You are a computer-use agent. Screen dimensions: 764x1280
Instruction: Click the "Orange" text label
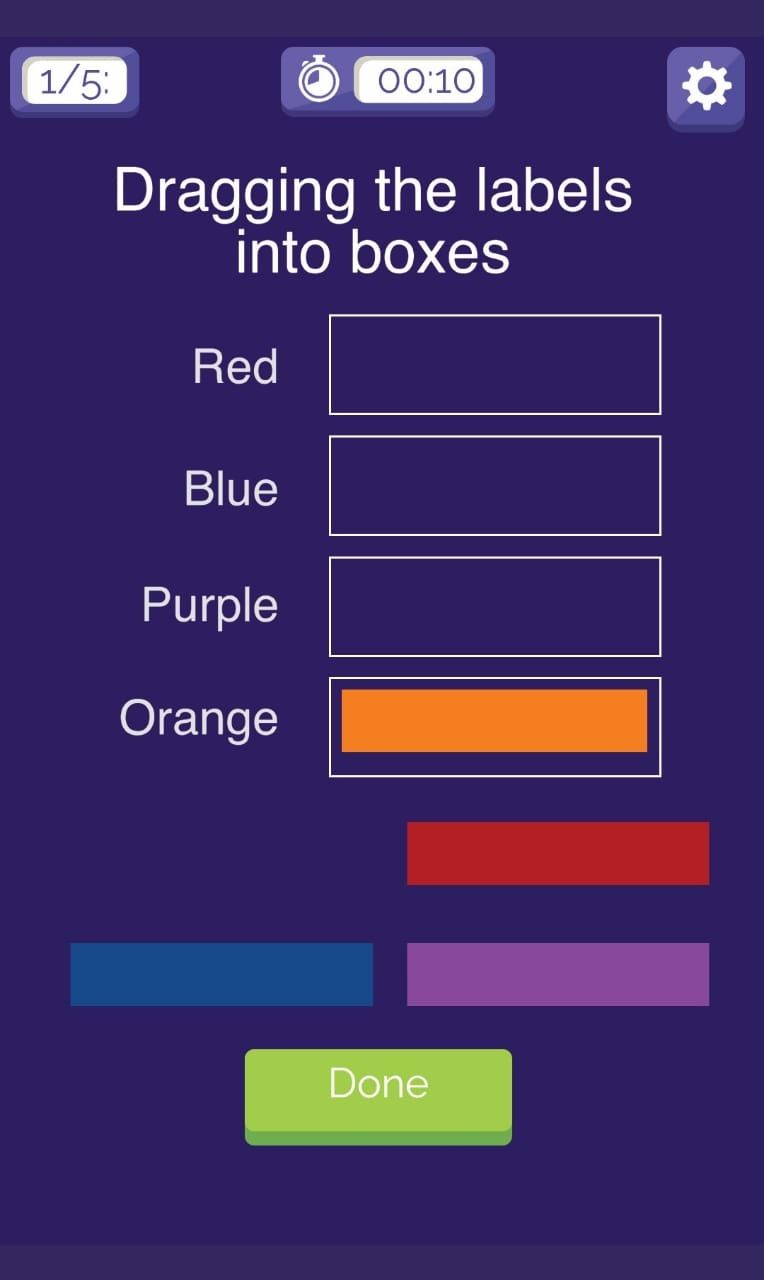coord(198,718)
